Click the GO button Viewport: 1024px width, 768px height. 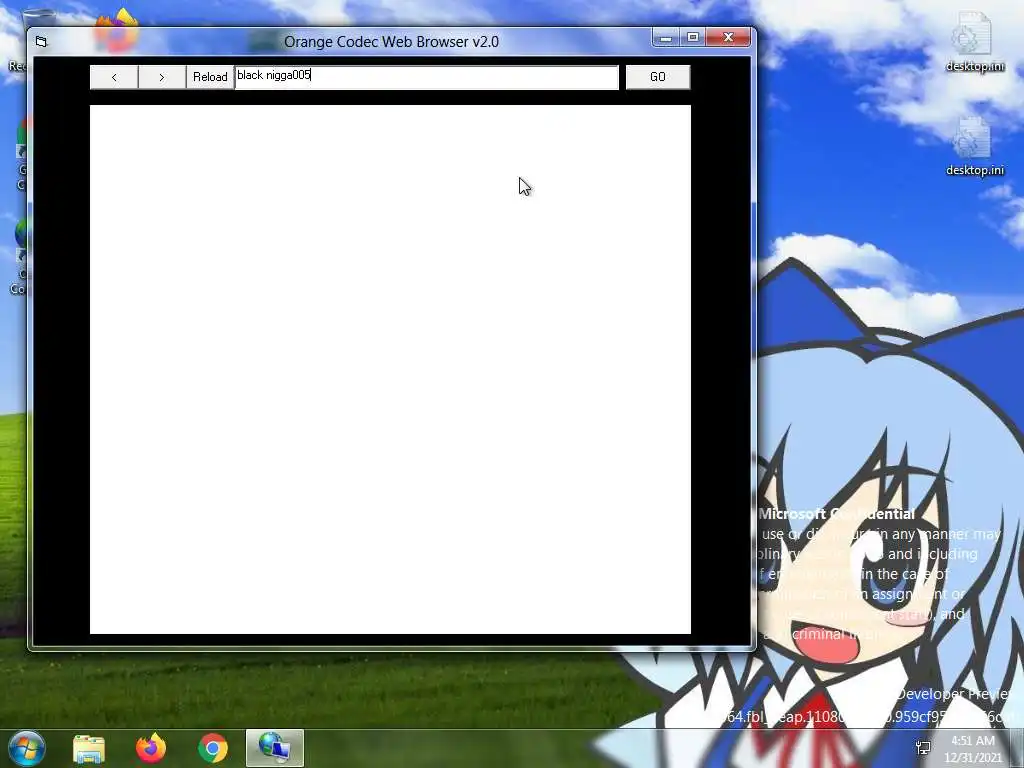pyautogui.click(x=658, y=77)
